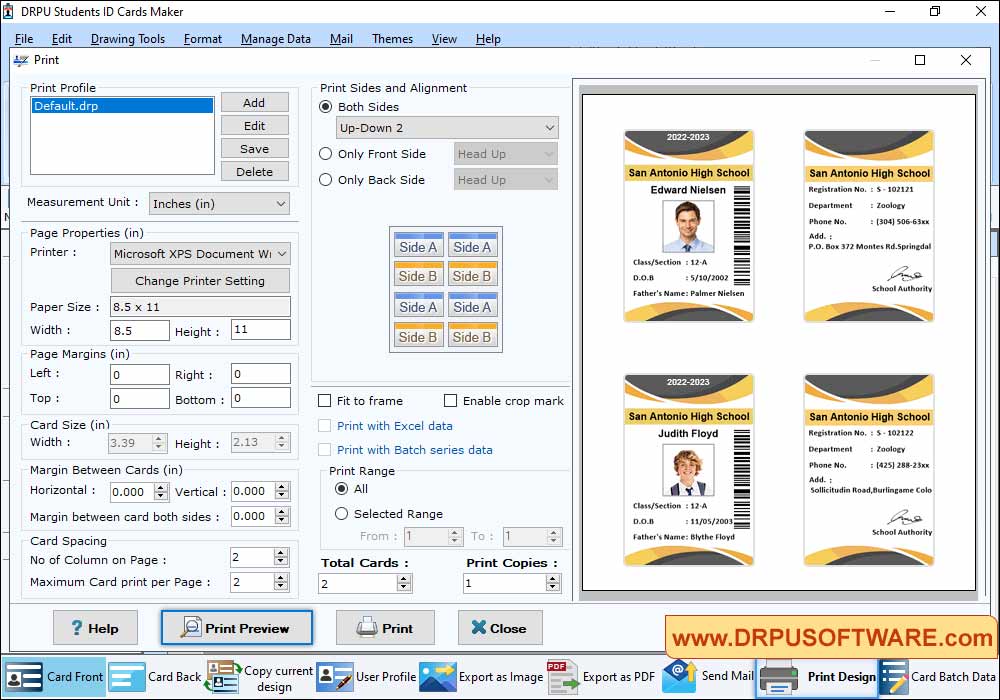
Task: Click the Delete profile button
Action: click(x=254, y=171)
